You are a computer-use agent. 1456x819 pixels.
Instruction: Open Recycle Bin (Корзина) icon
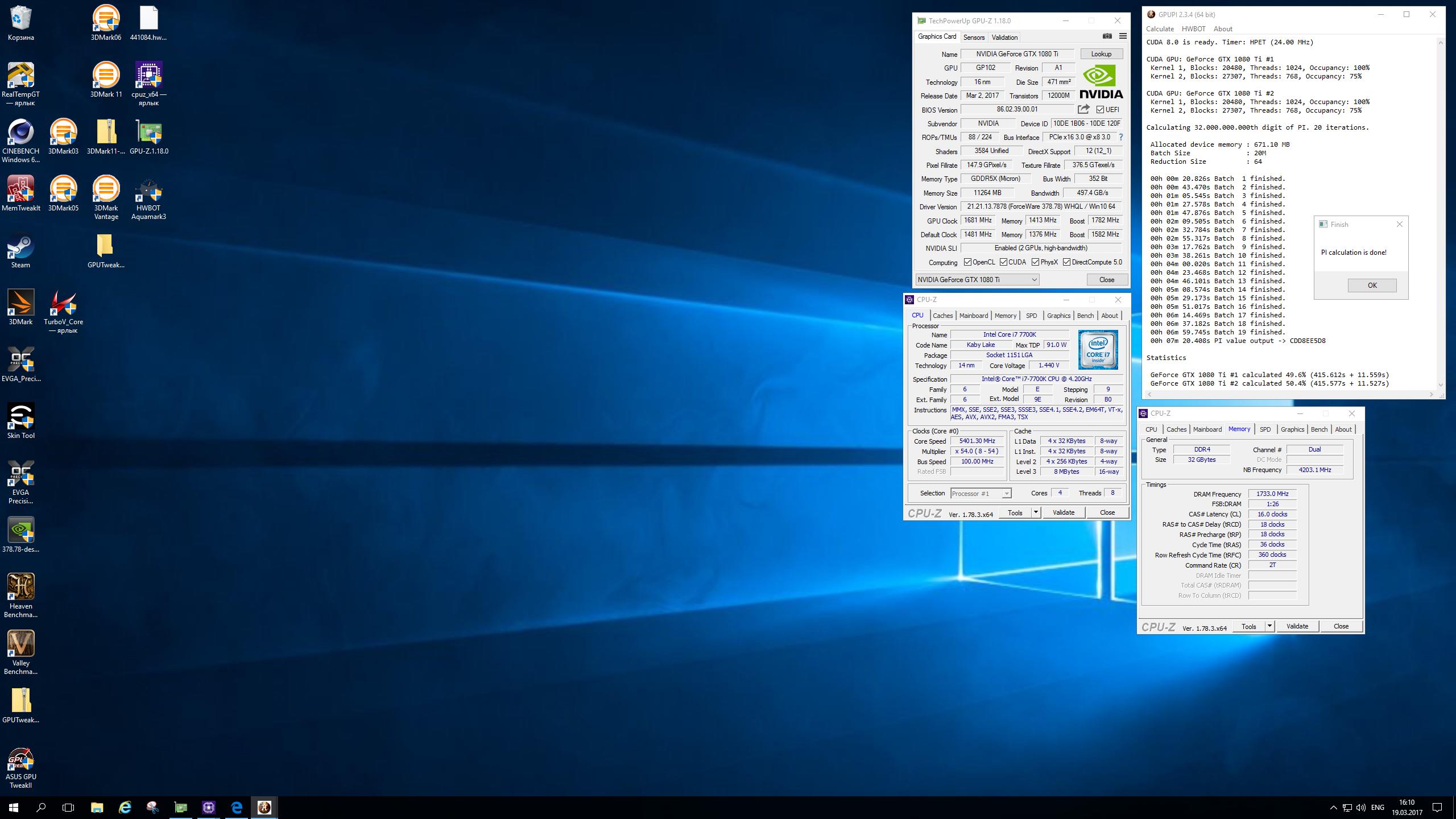coord(21,23)
